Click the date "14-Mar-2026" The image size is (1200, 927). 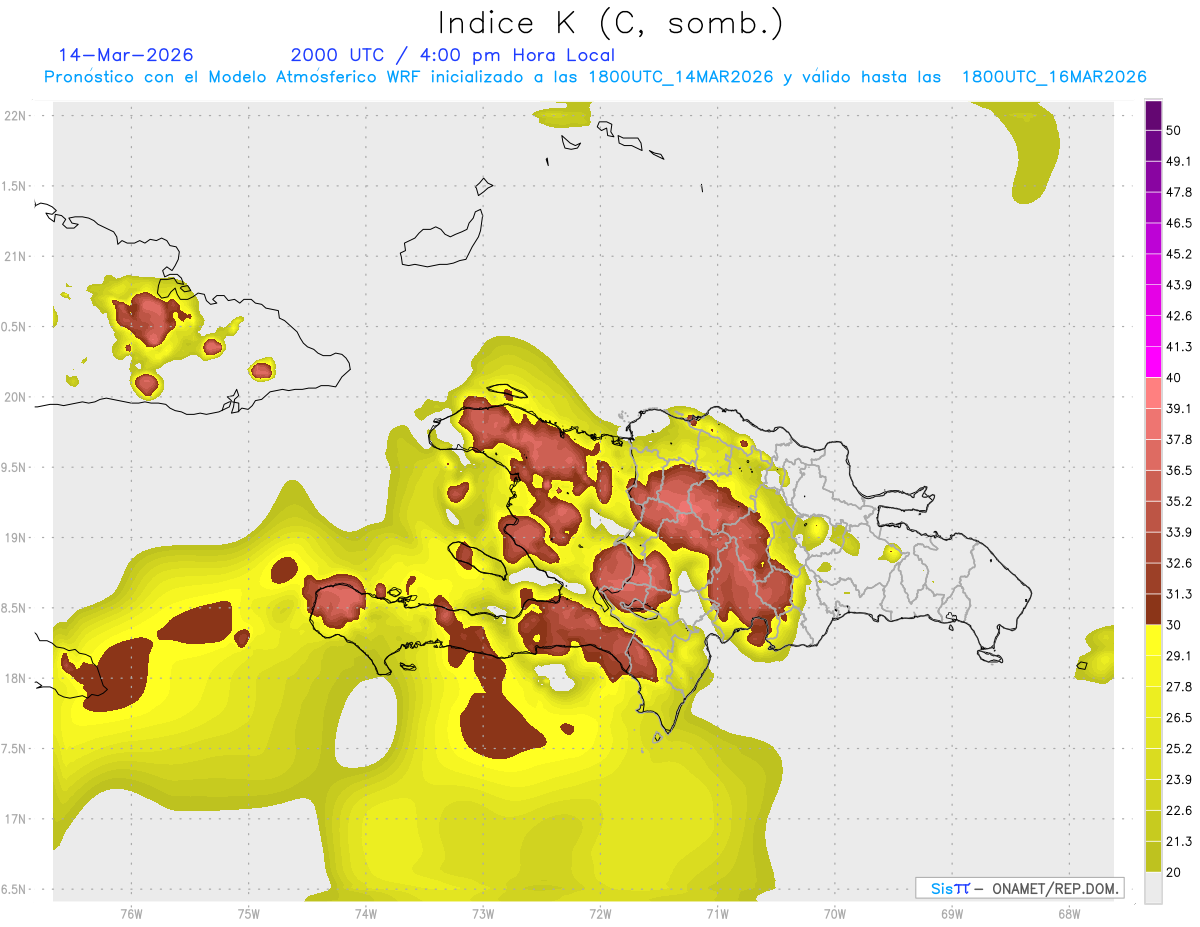click(126, 55)
